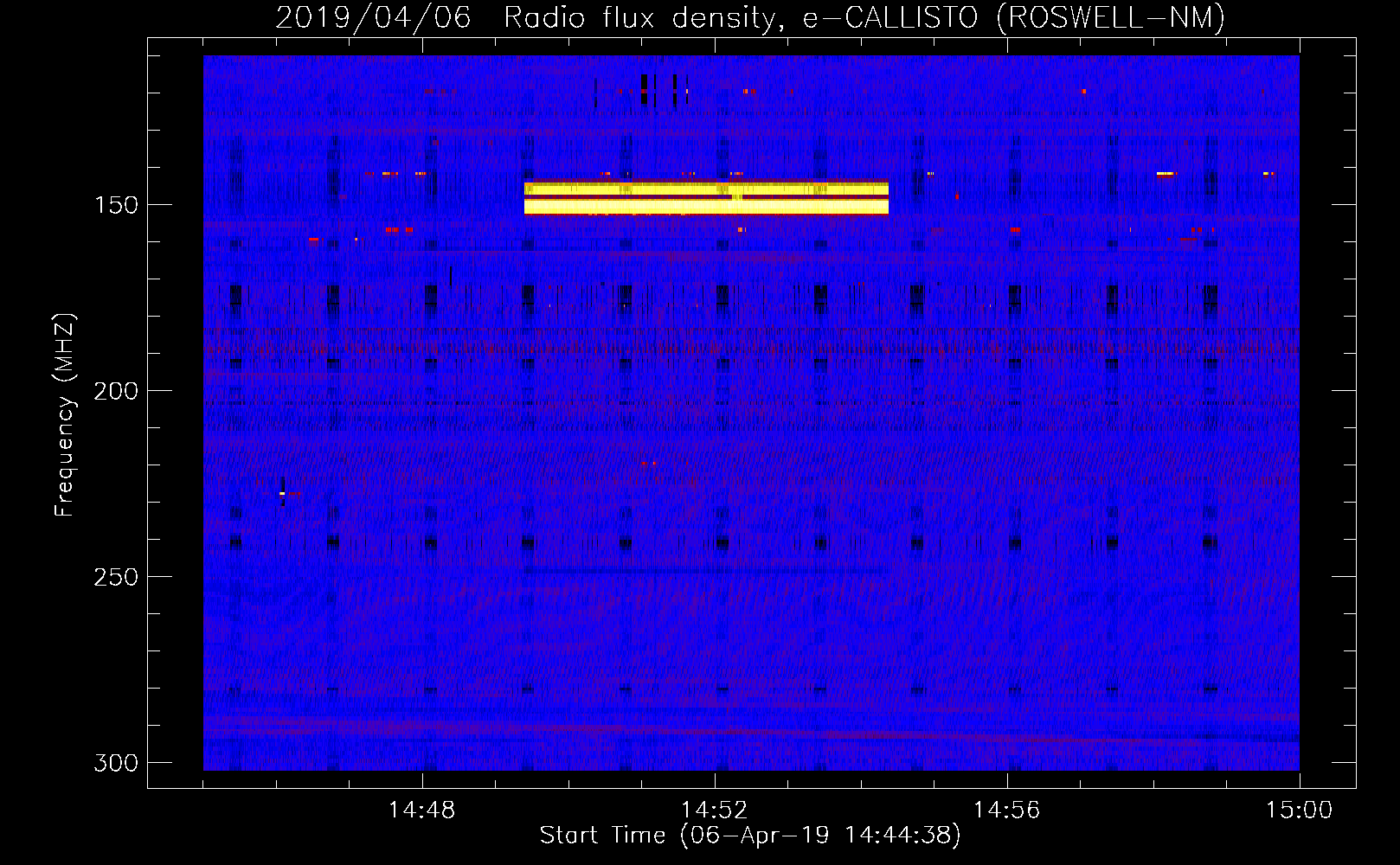
Task: Click the 14:48 time tick label
Action: click(x=422, y=811)
